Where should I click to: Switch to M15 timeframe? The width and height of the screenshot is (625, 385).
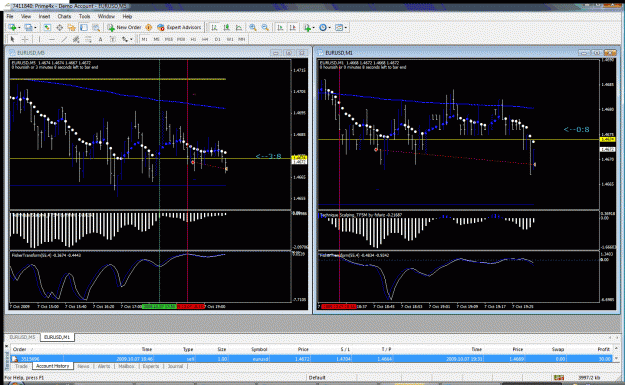coord(169,39)
